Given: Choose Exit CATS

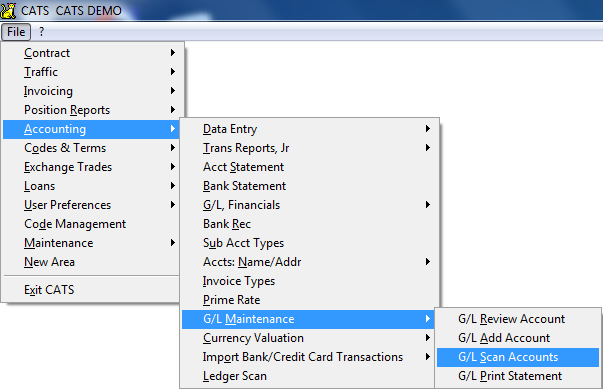Looking at the screenshot, I should (x=91, y=290).
